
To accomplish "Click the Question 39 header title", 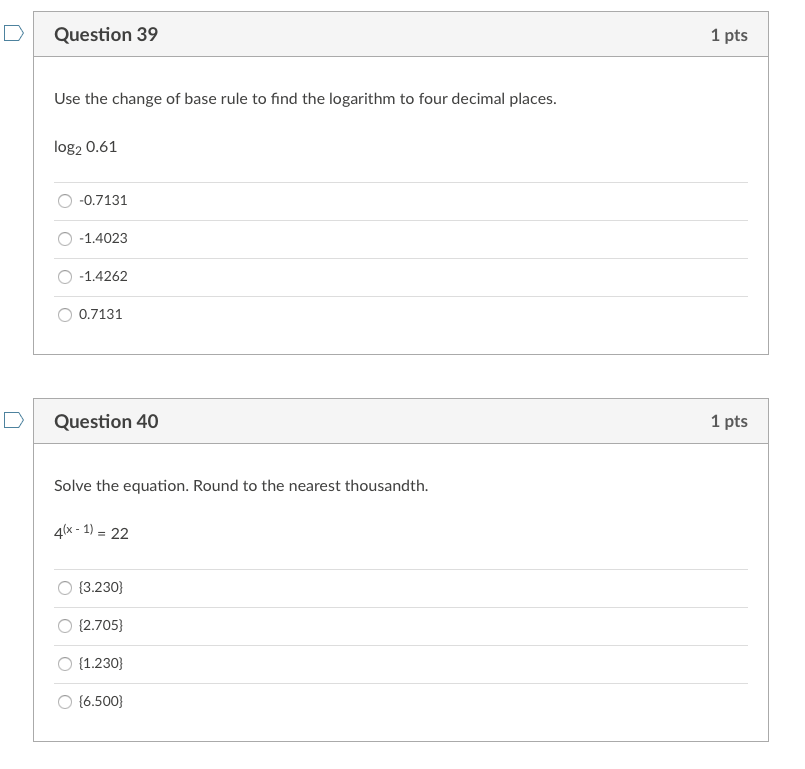I will 106,33.
